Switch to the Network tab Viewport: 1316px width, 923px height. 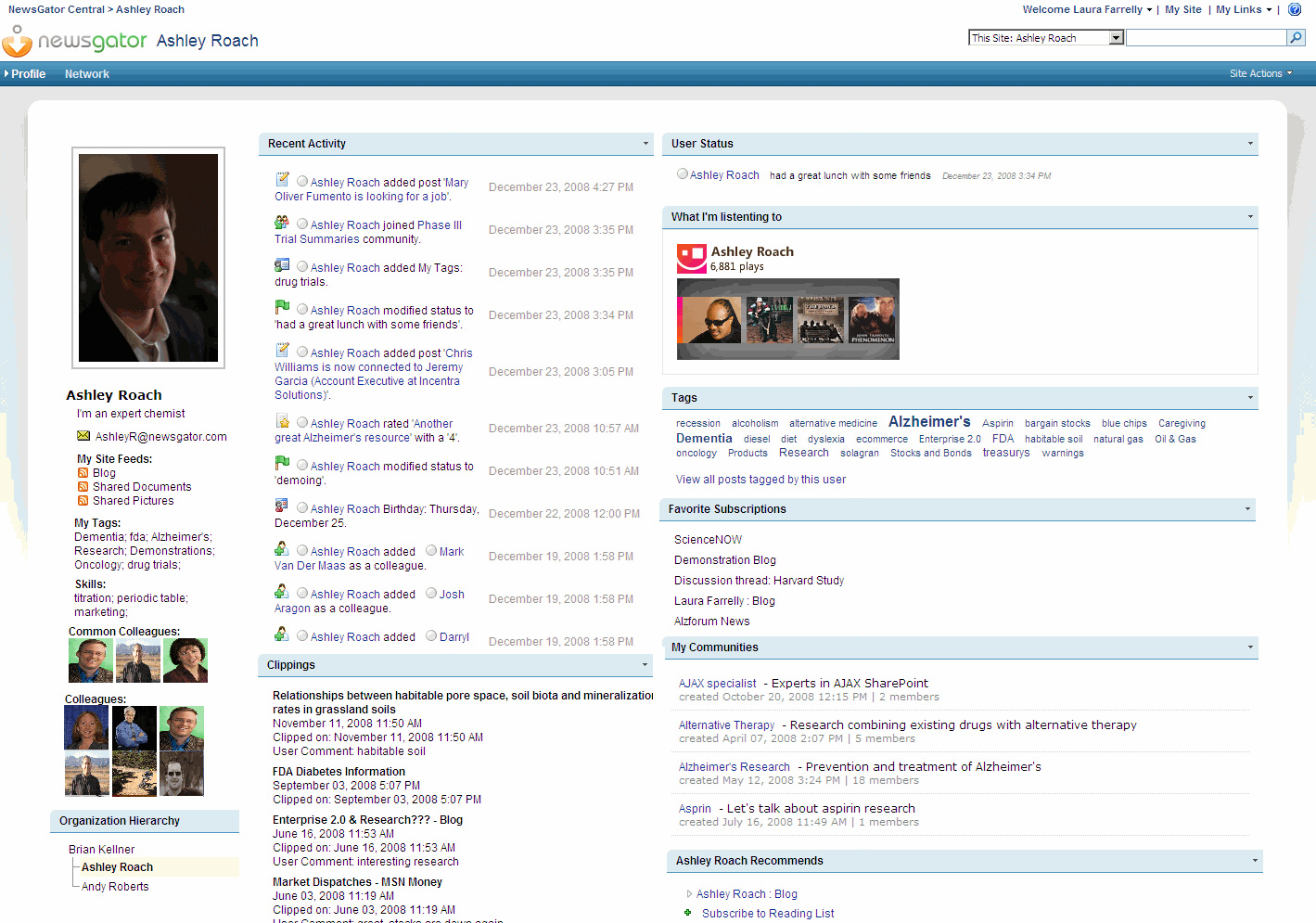coord(87,74)
